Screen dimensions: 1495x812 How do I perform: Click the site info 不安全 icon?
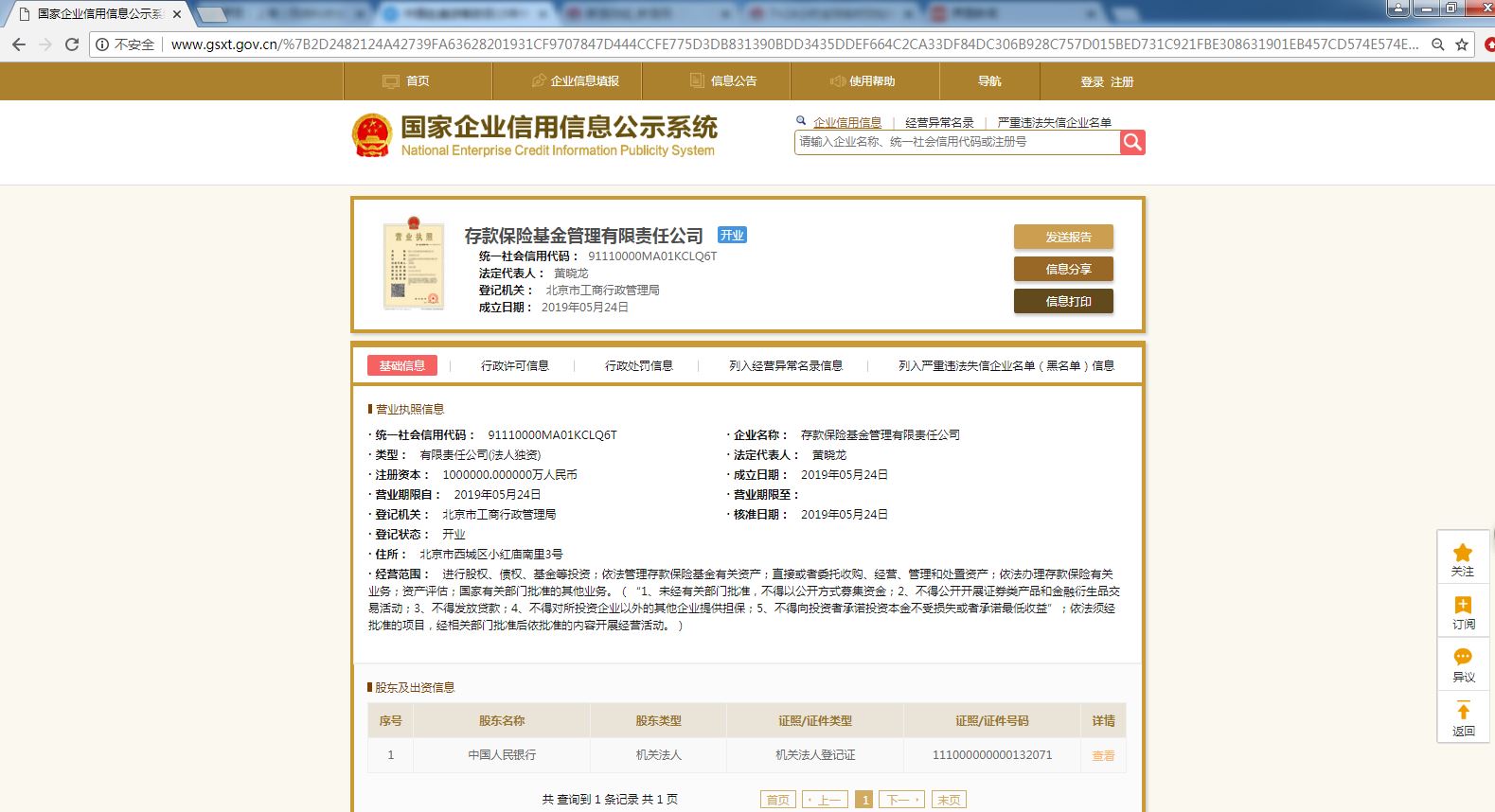pos(102,44)
